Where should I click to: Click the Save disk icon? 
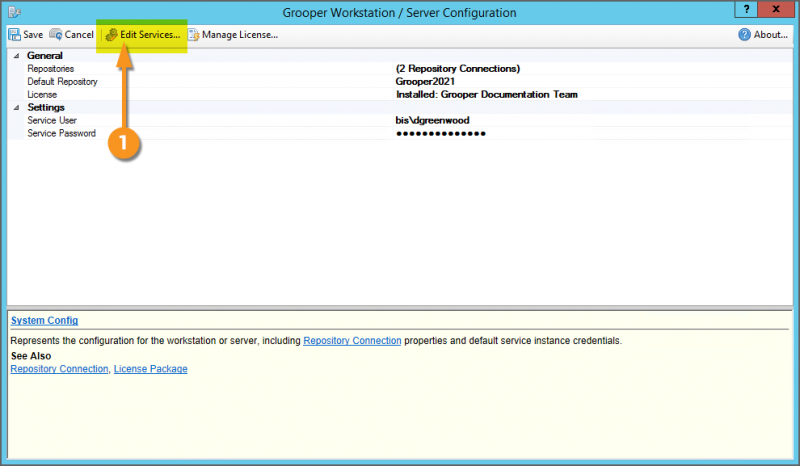(x=14, y=35)
